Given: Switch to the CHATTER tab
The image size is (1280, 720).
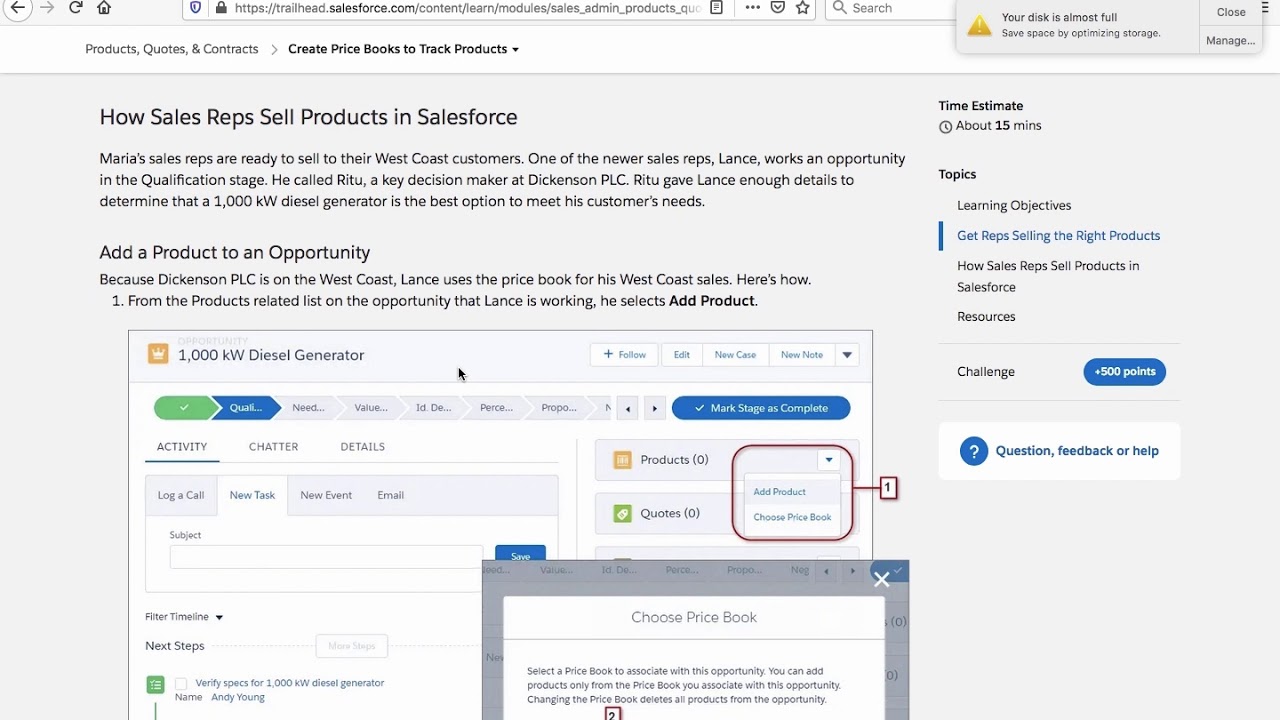Looking at the screenshot, I should click(x=273, y=447).
